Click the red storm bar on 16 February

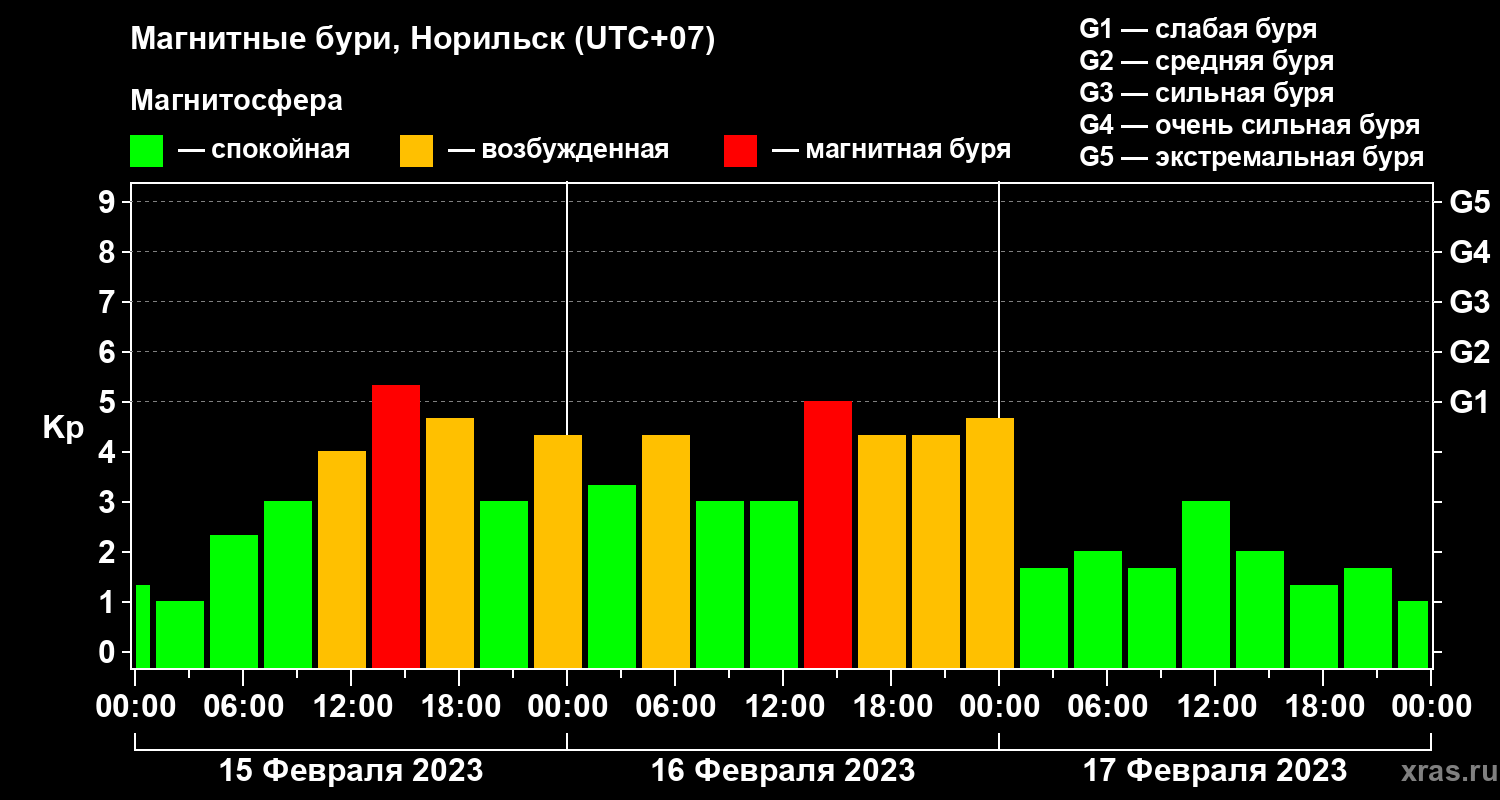click(828, 534)
